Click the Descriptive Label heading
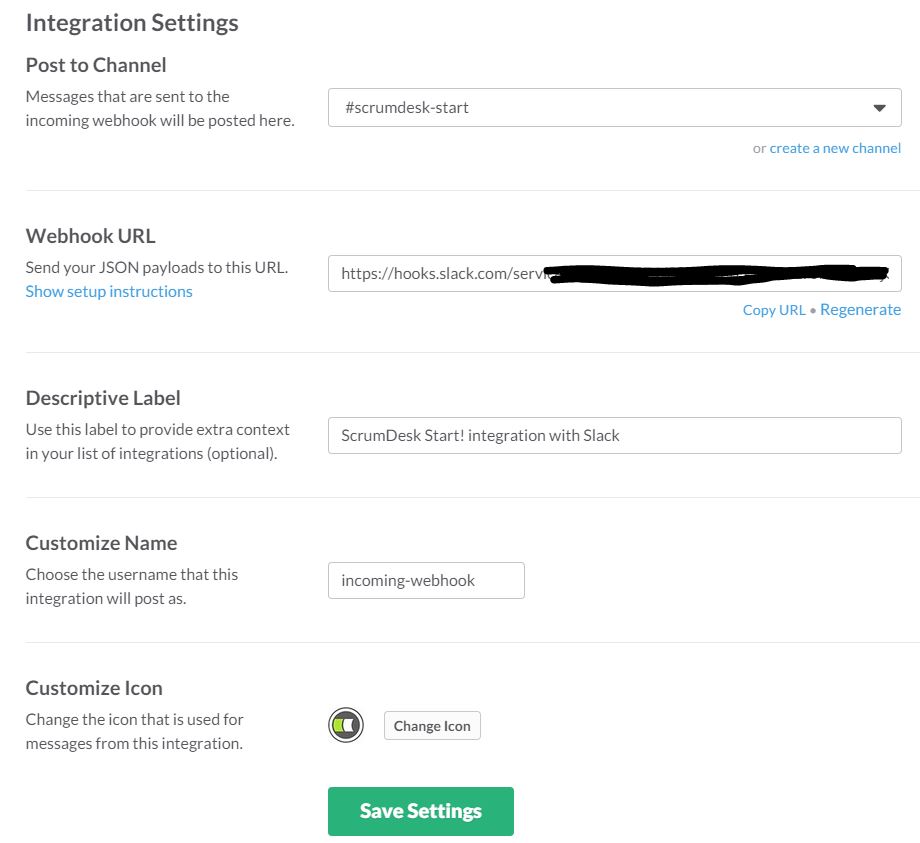The image size is (920, 843). (103, 398)
